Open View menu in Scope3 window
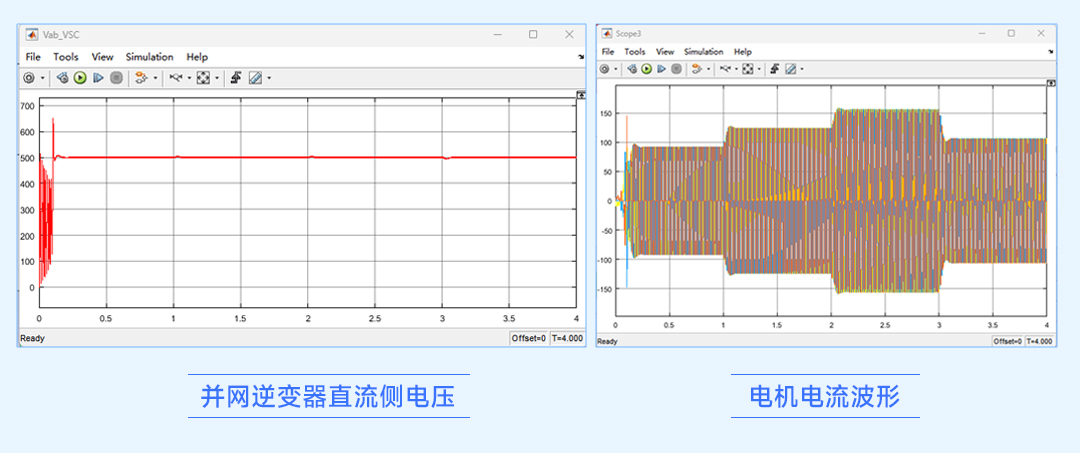This screenshot has width=1080, height=453. pyautogui.click(x=665, y=52)
